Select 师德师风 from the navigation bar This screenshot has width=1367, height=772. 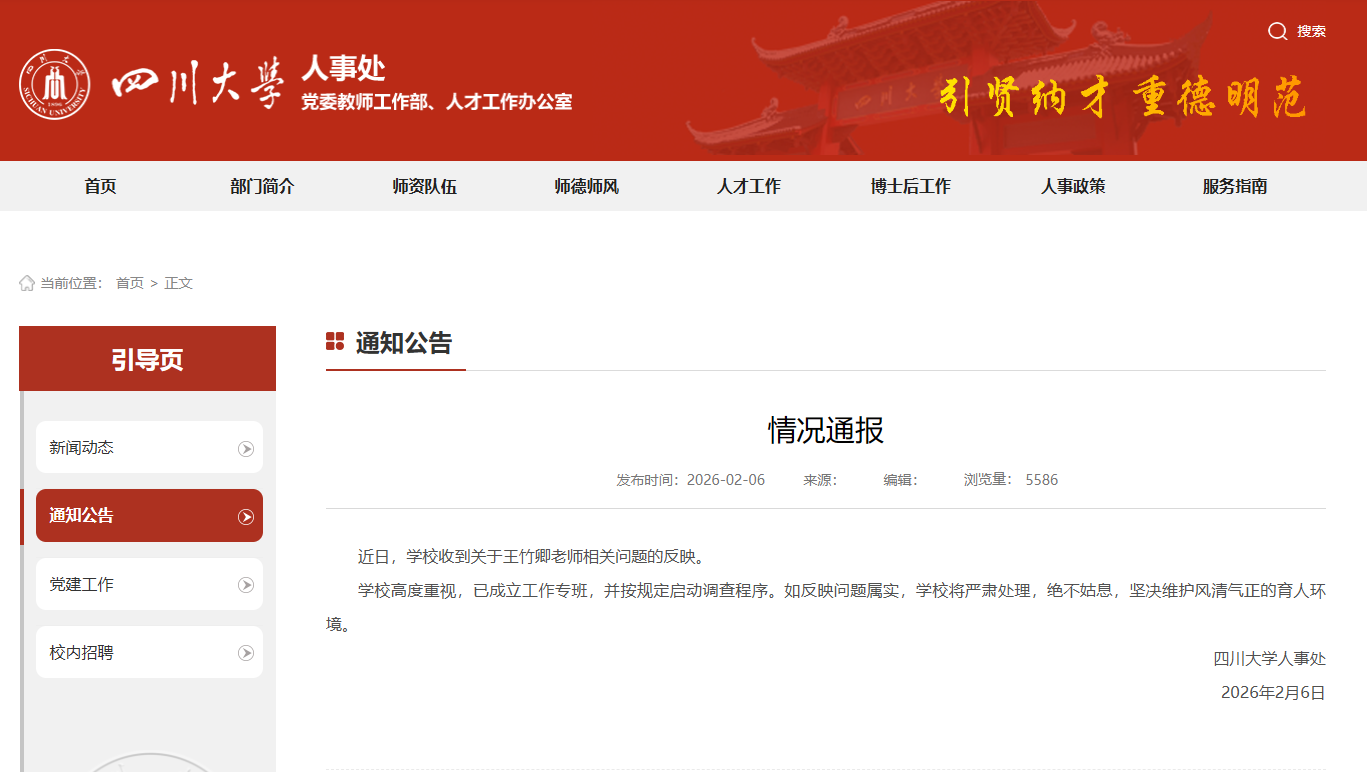tap(587, 186)
